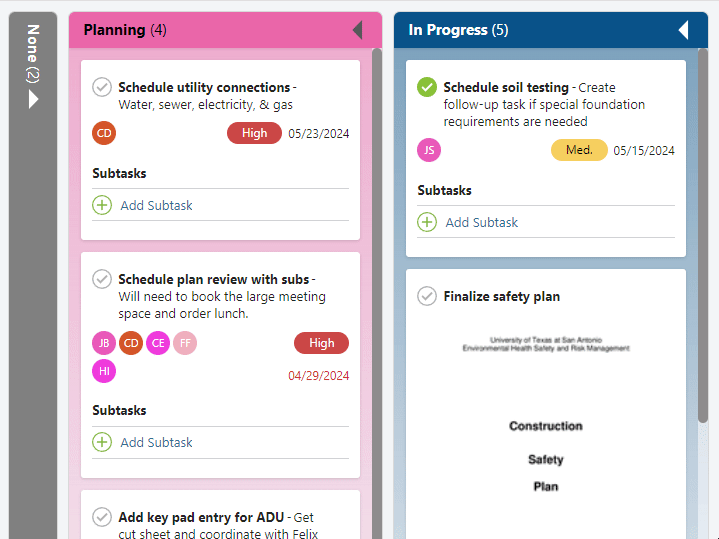The image size is (719, 539).
Task: Click the JB avatar on plan review card
Action: pos(104,343)
